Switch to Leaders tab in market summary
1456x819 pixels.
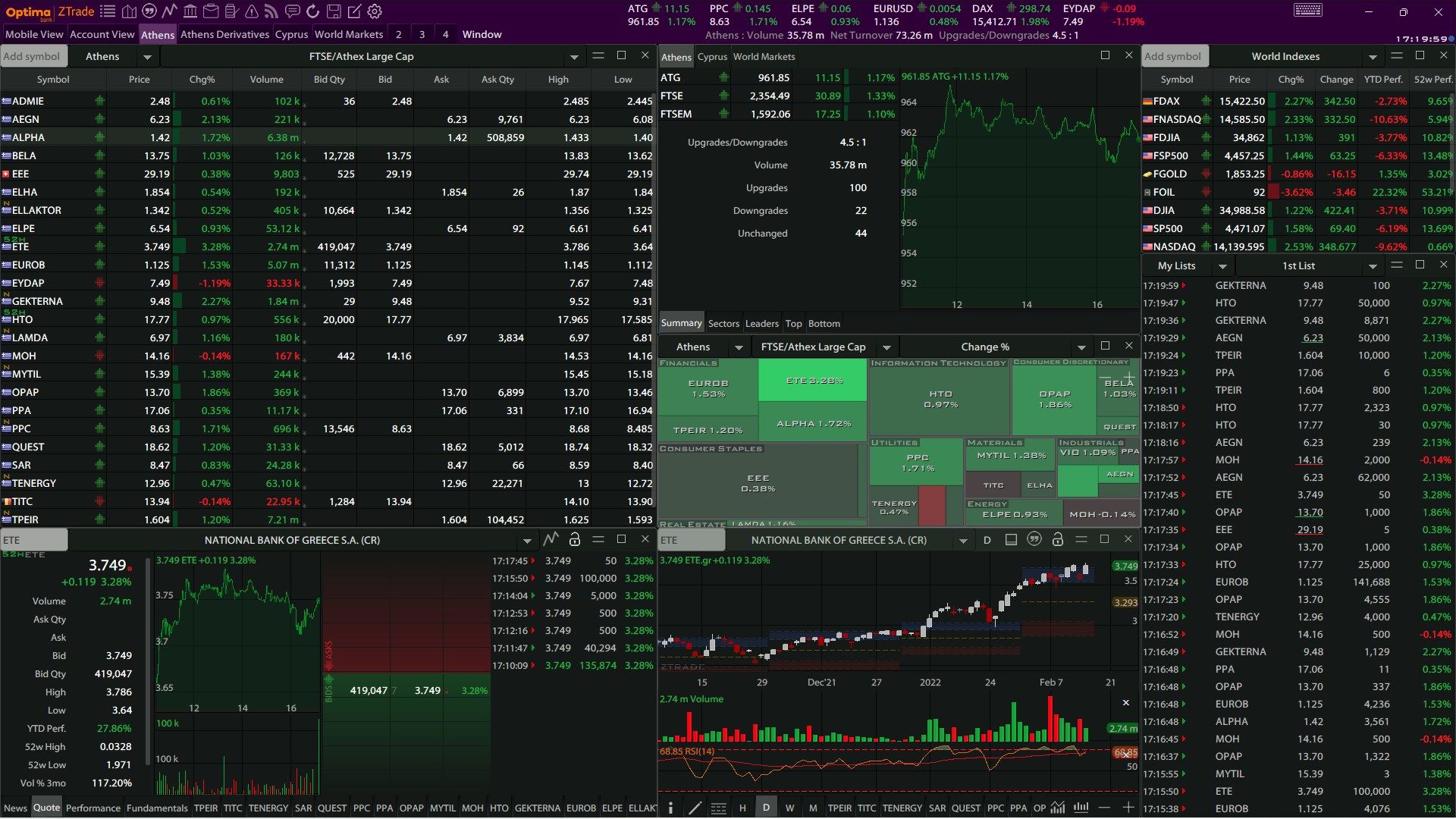coord(761,323)
